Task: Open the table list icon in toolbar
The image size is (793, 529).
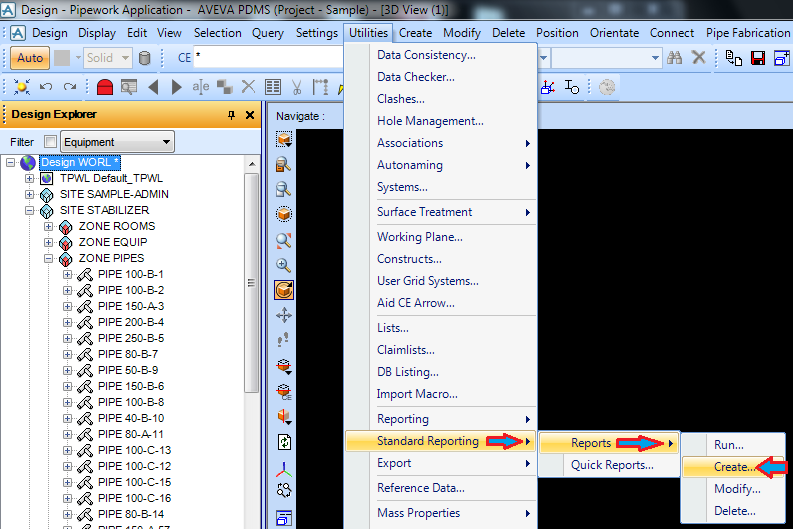Action: (273, 87)
